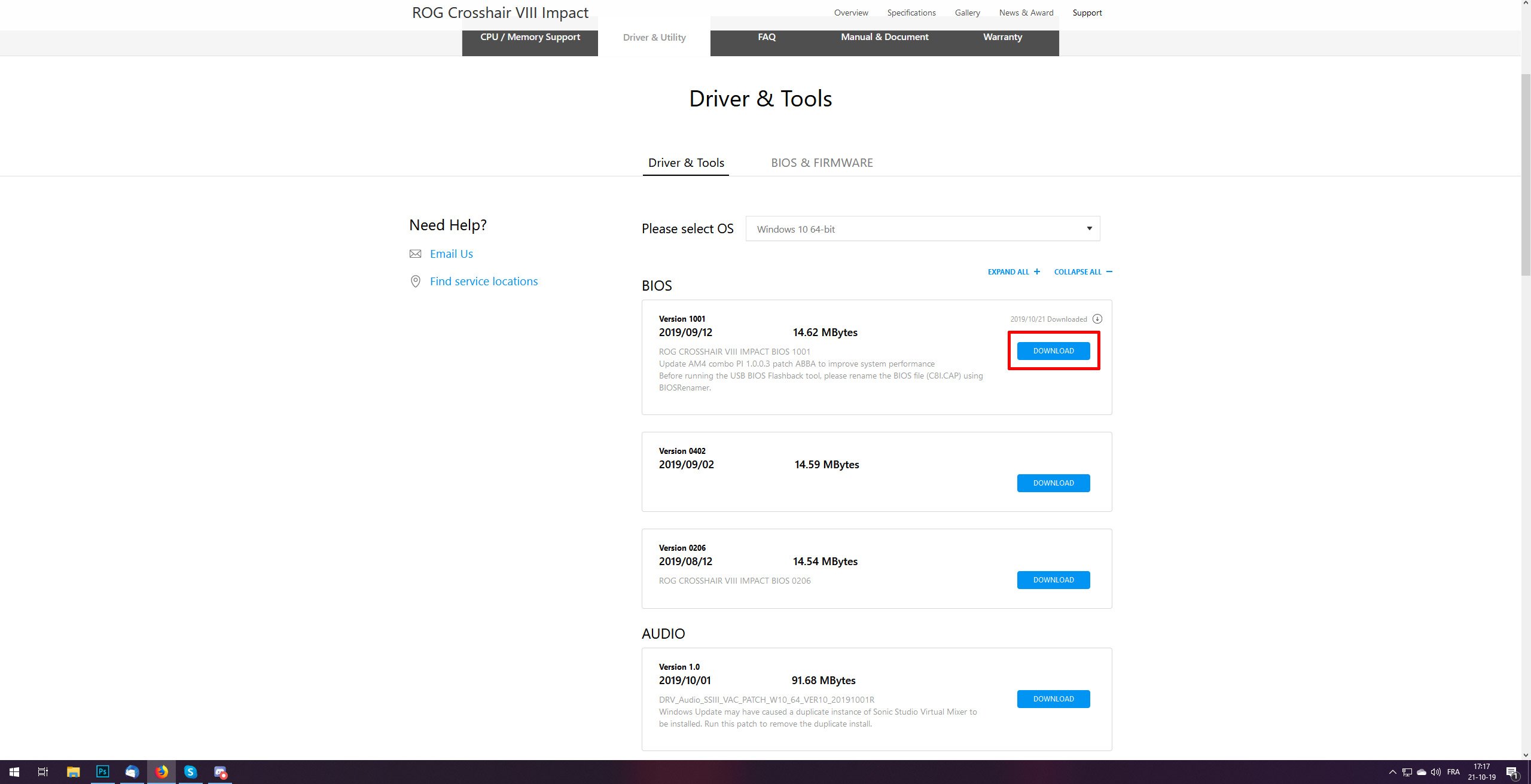
Task: Click the downloaded info icon beside Version 1001
Action: [x=1097, y=319]
